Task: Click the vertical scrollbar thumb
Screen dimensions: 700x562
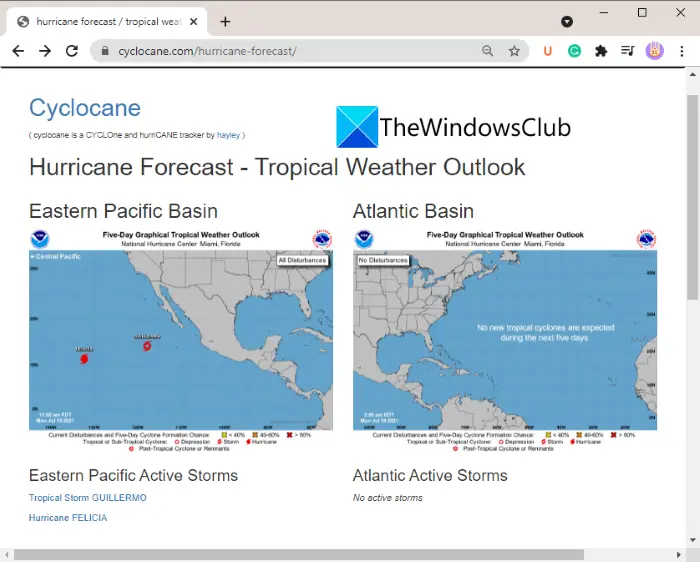Action: coord(693,197)
